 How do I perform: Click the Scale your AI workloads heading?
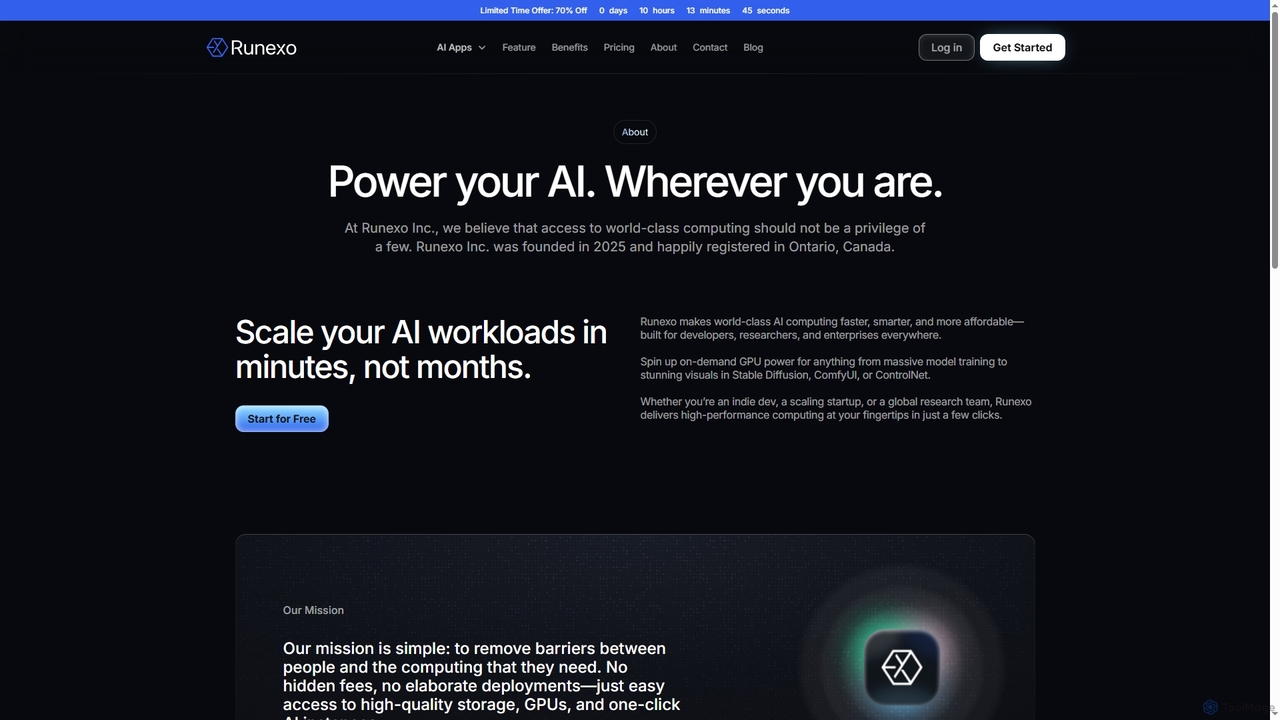point(421,349)
